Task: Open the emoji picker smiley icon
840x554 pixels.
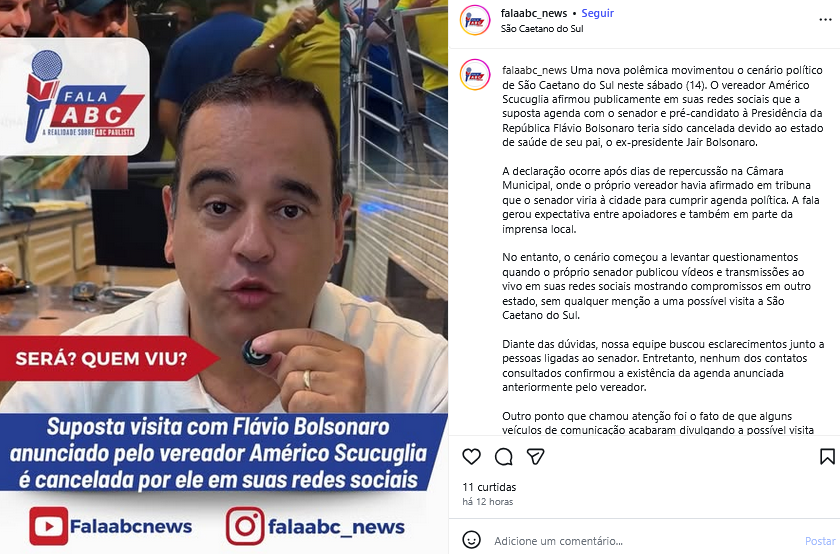Action: point(471,540)
